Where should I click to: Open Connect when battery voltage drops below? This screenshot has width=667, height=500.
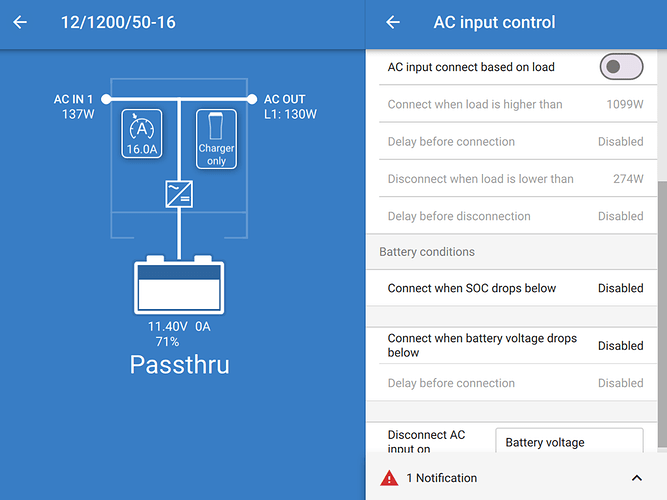(x=514, y=345)
